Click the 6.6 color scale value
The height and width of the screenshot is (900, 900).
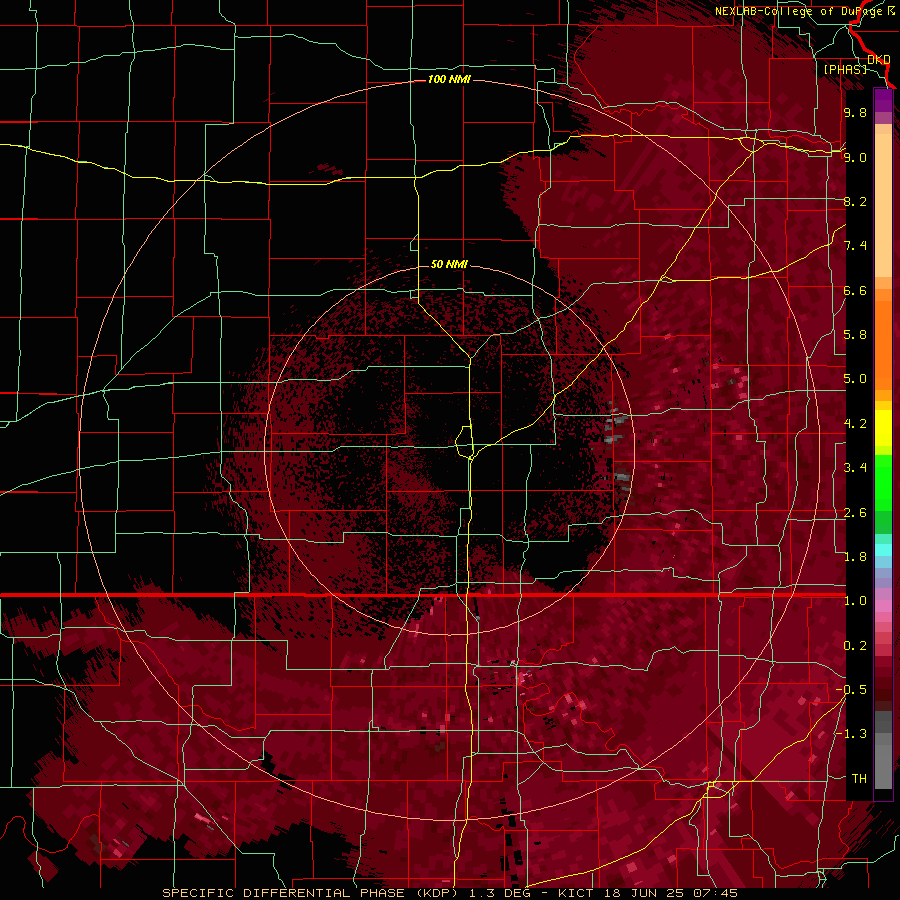point(855,290)
